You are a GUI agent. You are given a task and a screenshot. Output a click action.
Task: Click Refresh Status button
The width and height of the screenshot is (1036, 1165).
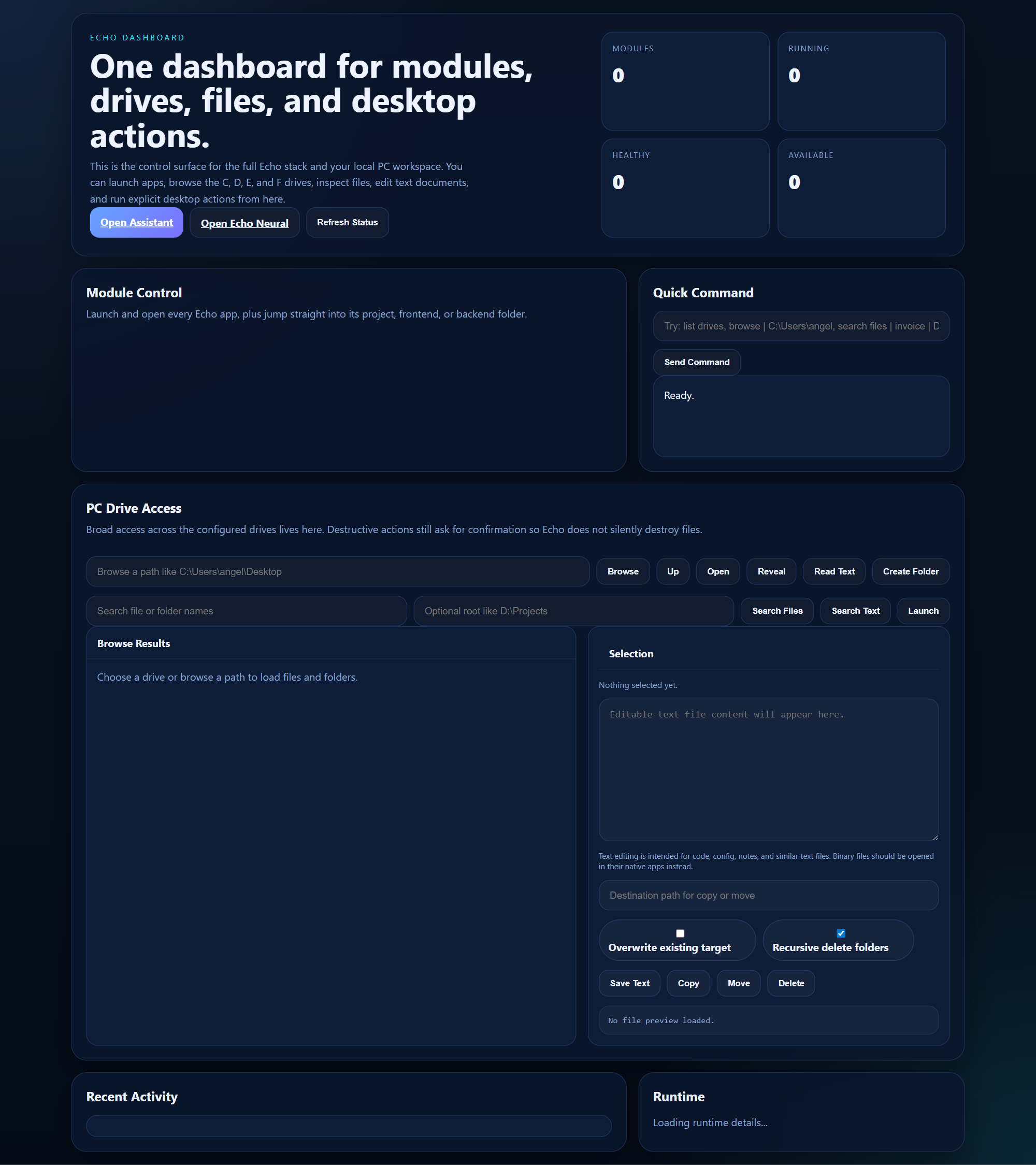pyautogui.click(x=347, y=222)
